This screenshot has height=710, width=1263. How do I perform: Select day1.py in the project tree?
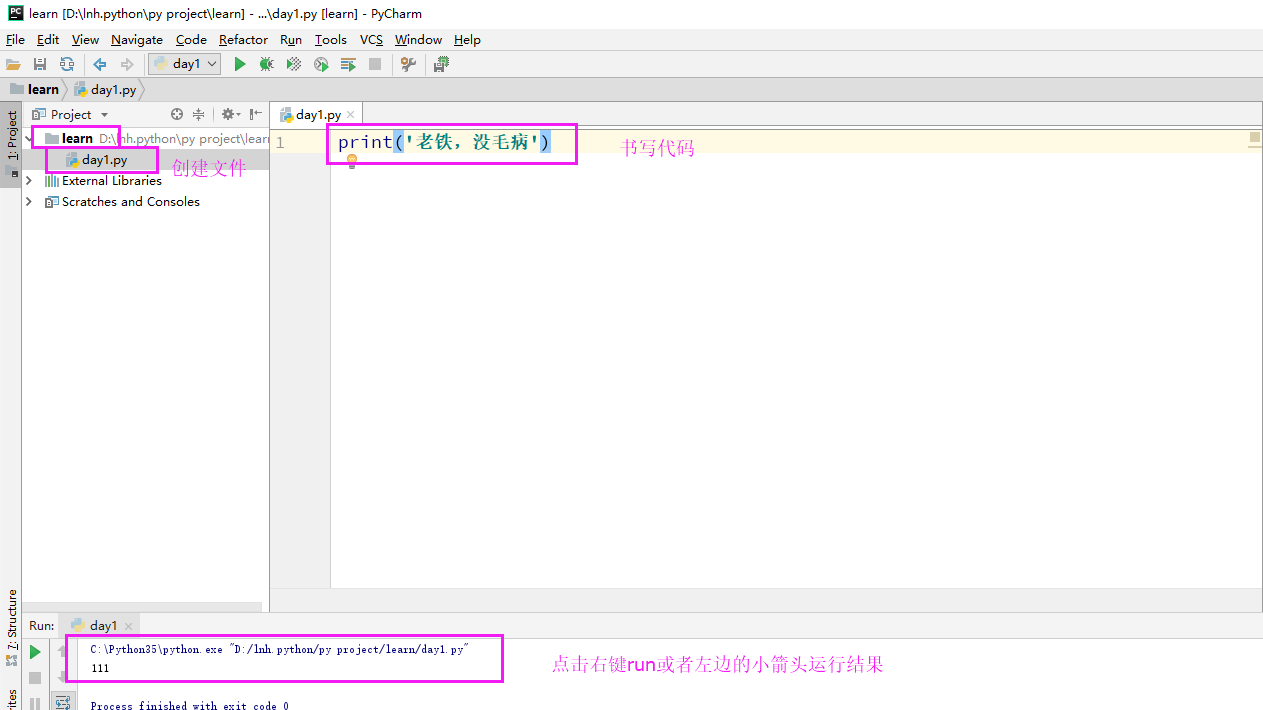104,160
